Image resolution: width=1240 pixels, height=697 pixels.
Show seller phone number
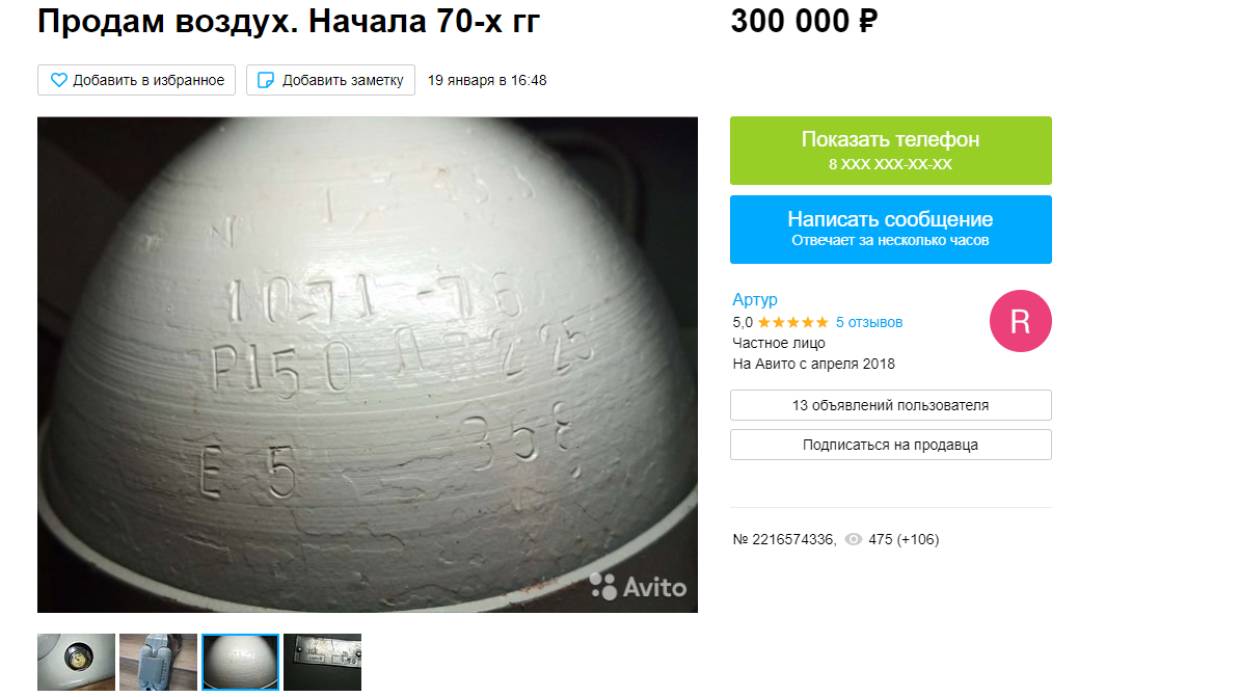(891, 150)
